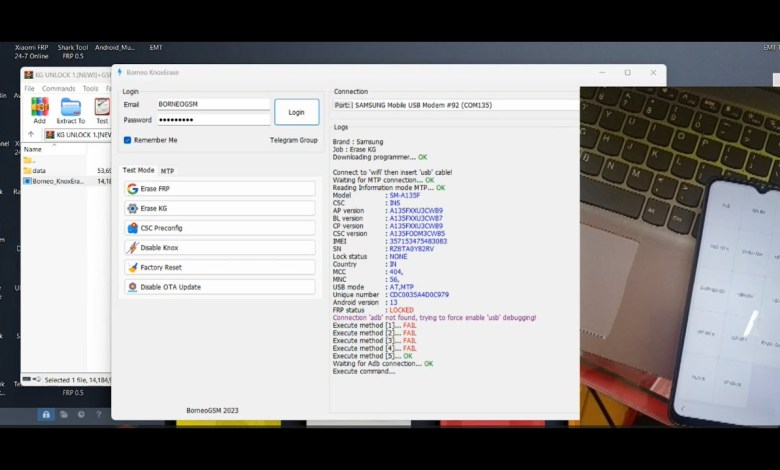
Task: Click the Erase FRP Google icon
Action: 133,189
